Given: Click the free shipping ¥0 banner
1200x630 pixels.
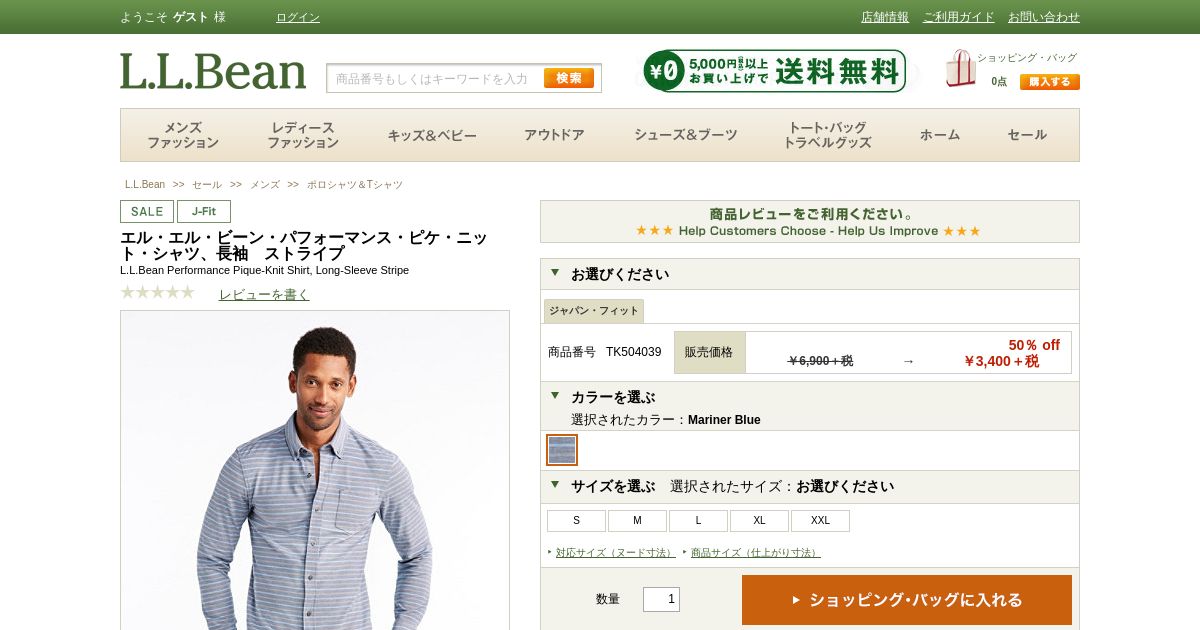Looking at the screenshot, I should click(x=774, y=71).
